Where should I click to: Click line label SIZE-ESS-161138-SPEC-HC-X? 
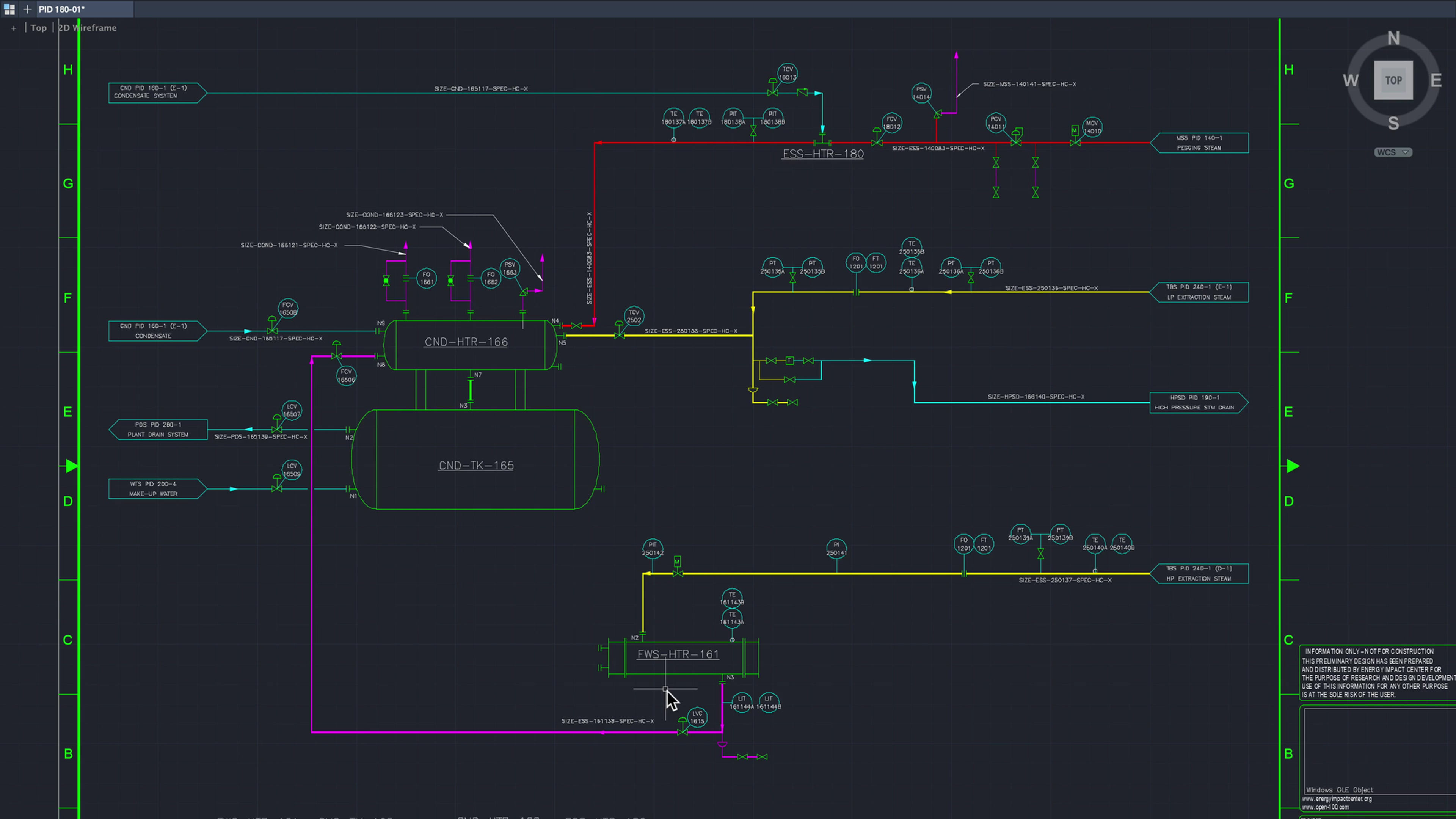[607, 721]
